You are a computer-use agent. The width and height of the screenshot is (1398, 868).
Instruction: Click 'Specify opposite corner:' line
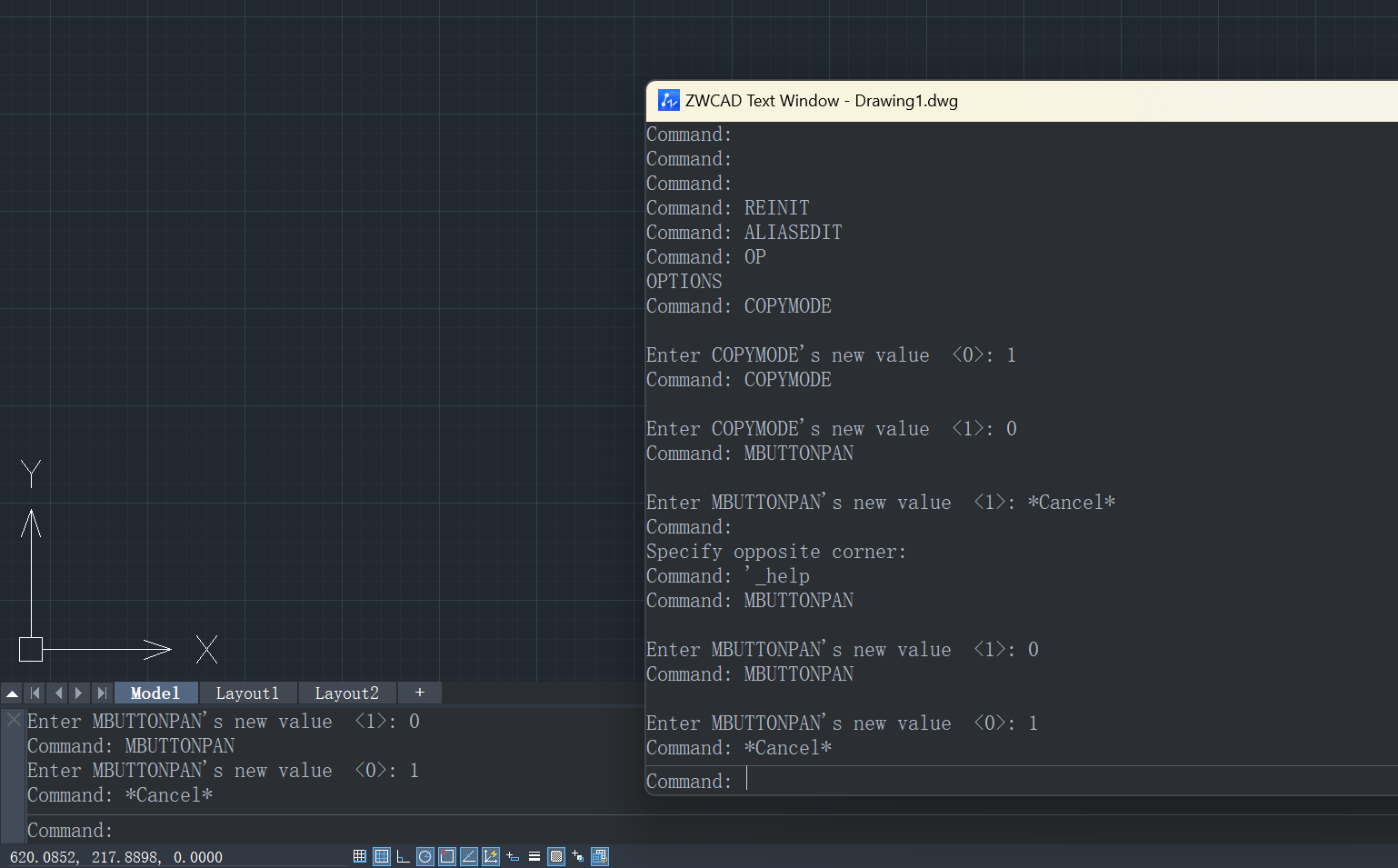[776, 552]
